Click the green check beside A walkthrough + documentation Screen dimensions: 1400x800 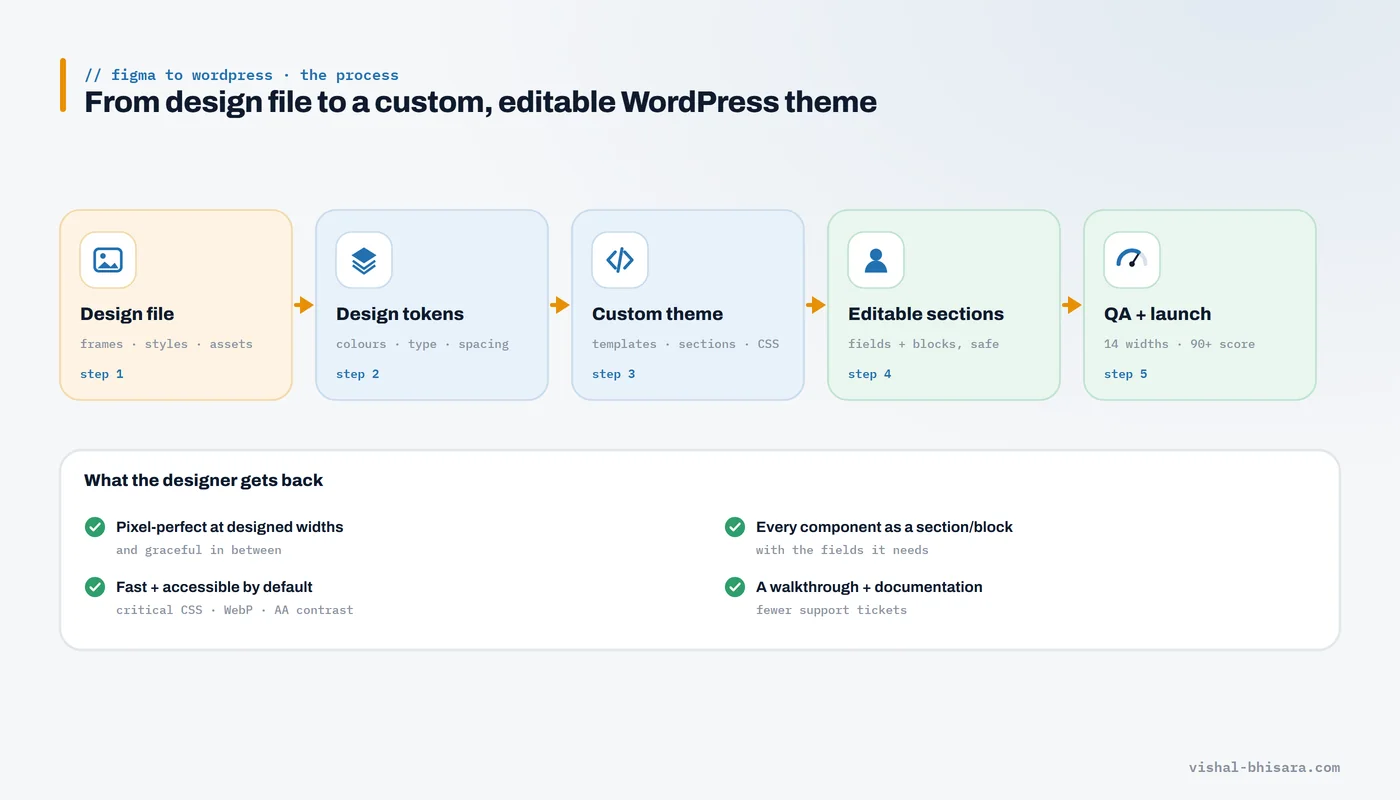[735, 586]
